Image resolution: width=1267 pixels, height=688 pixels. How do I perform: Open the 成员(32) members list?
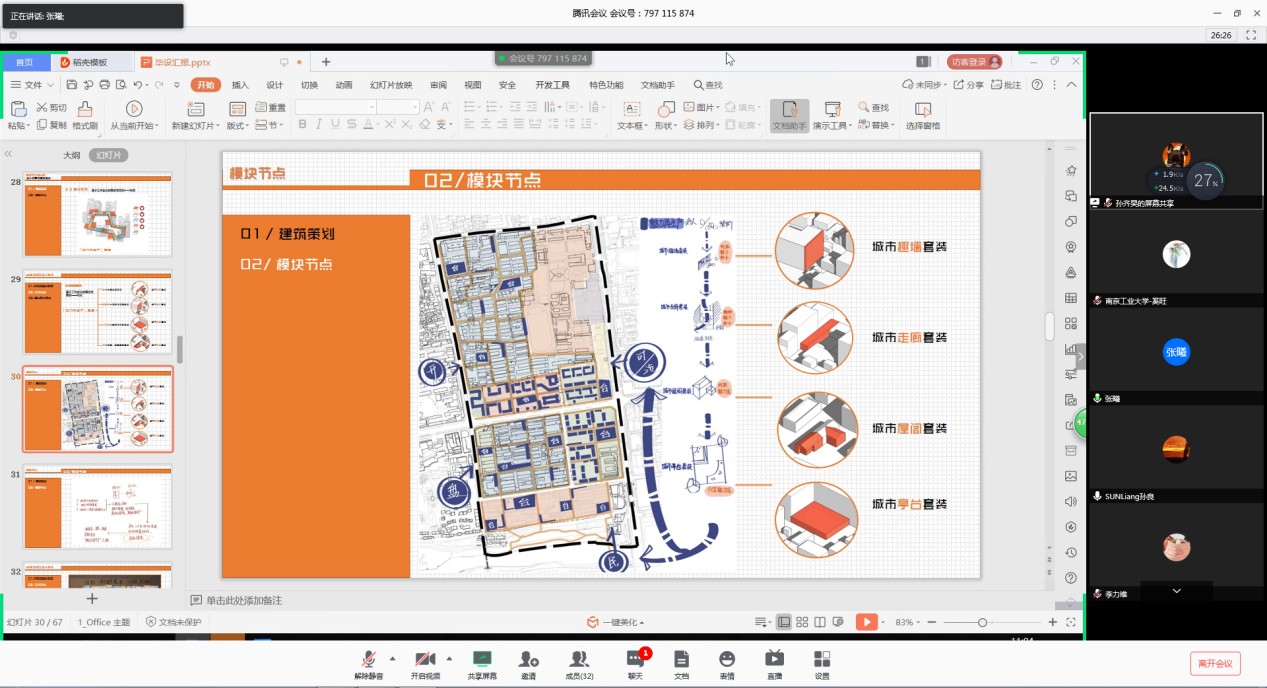click(578, 661)
